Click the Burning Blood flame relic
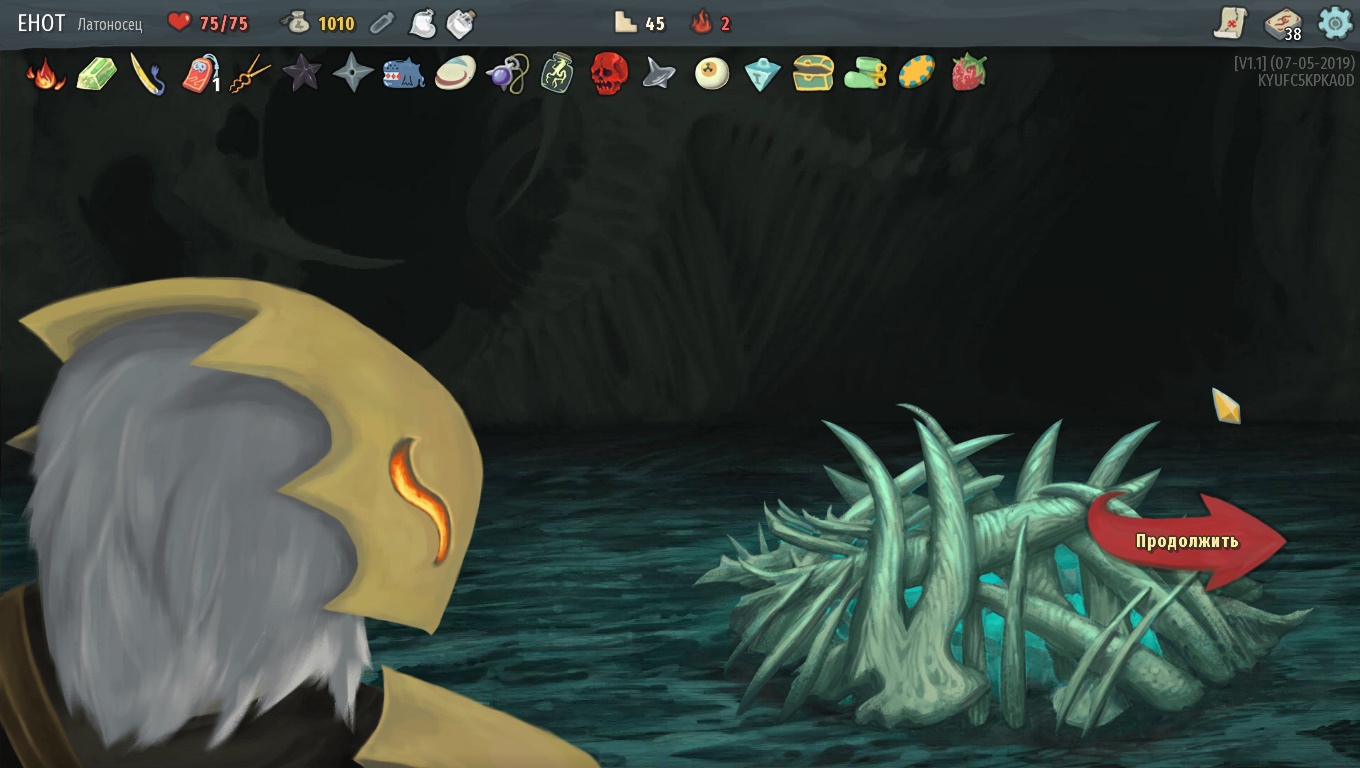Viewport: 1360px width, 768px height. pos(45,73)
